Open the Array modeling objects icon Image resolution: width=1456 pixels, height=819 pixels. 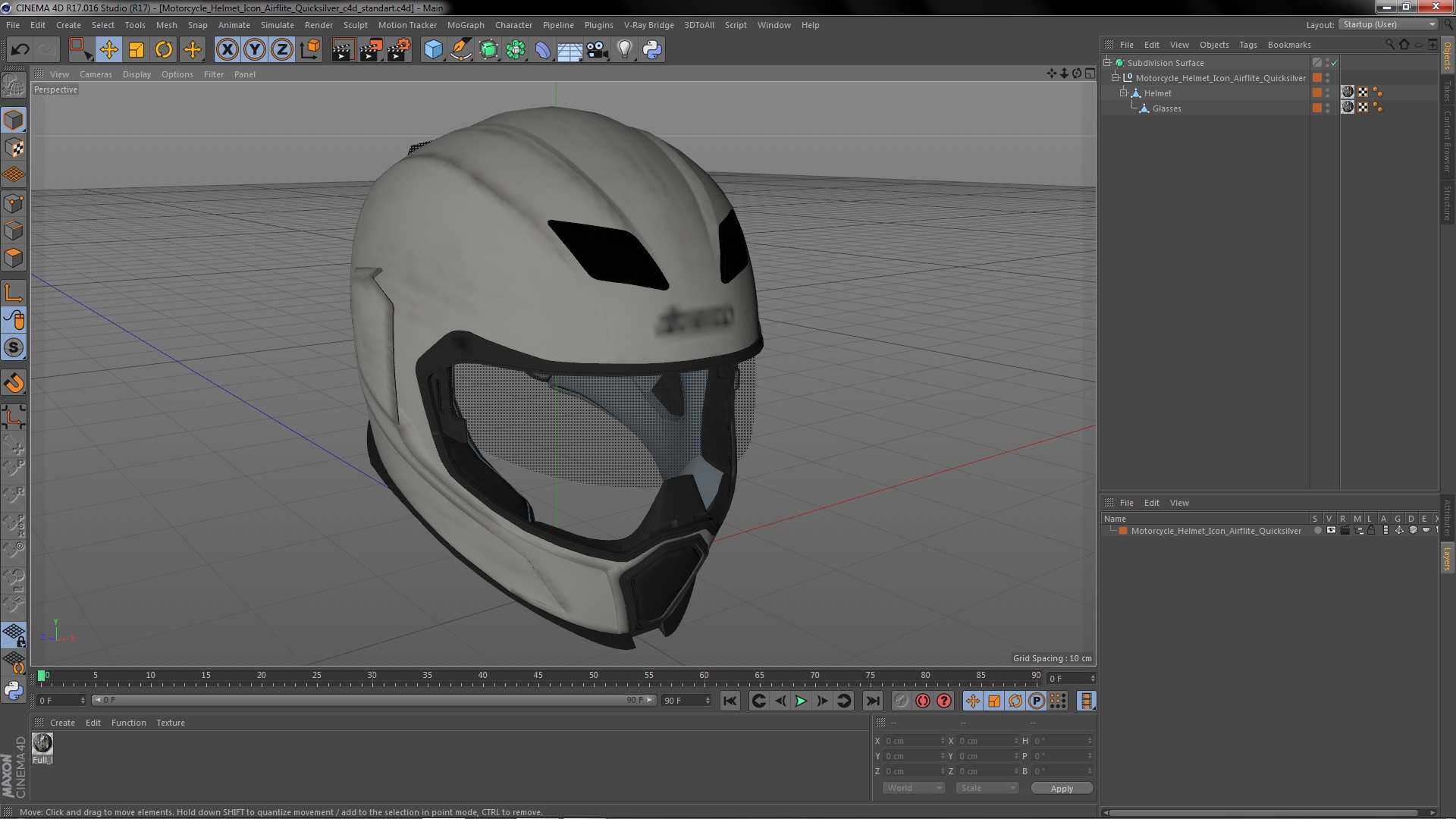coord(516,50)
